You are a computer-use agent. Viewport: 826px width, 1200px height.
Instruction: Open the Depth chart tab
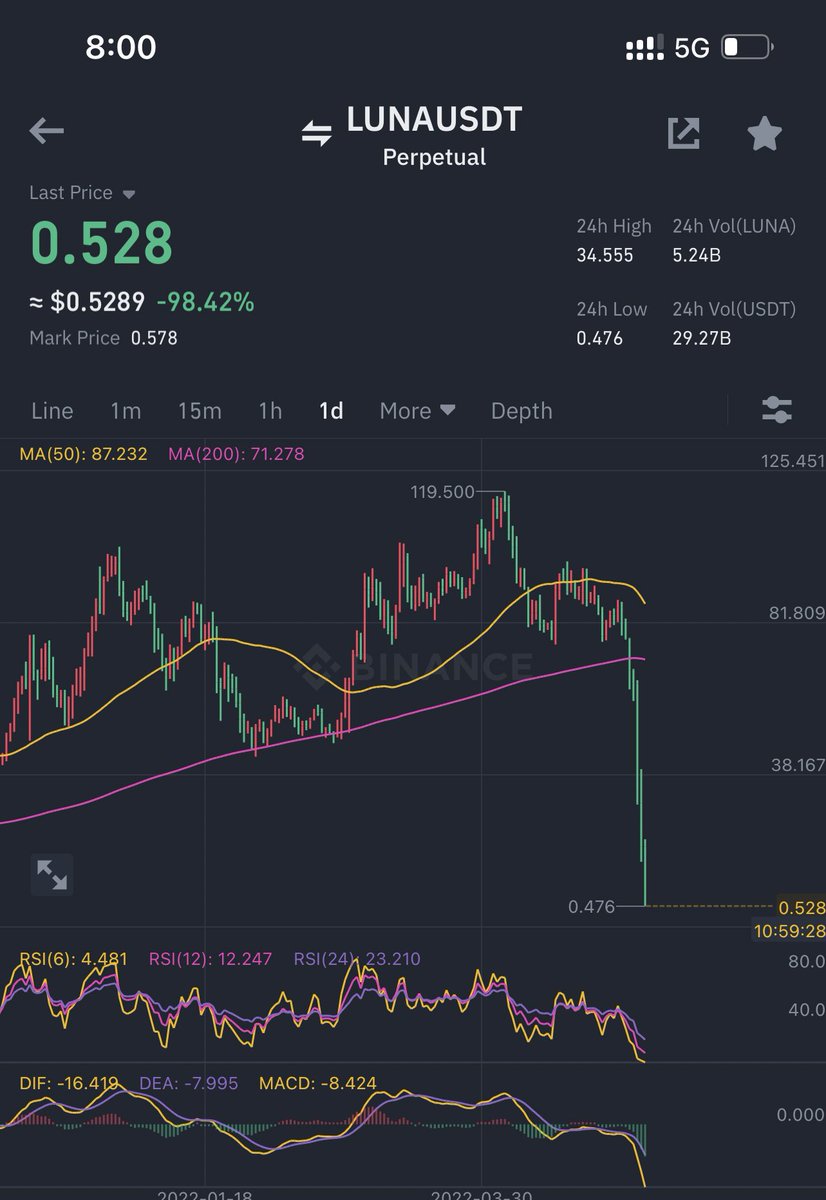click(521, 411)
